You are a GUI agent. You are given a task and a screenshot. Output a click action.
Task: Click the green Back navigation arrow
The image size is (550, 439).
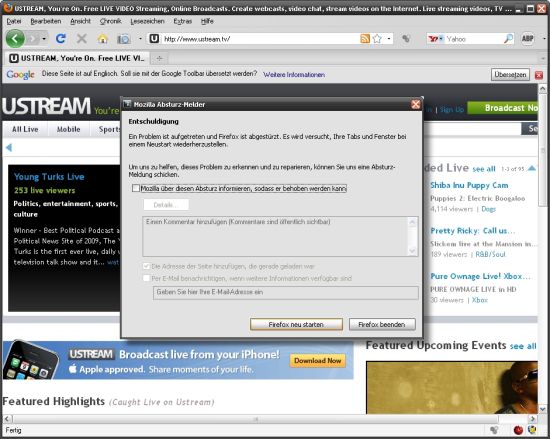coord(15,38)
